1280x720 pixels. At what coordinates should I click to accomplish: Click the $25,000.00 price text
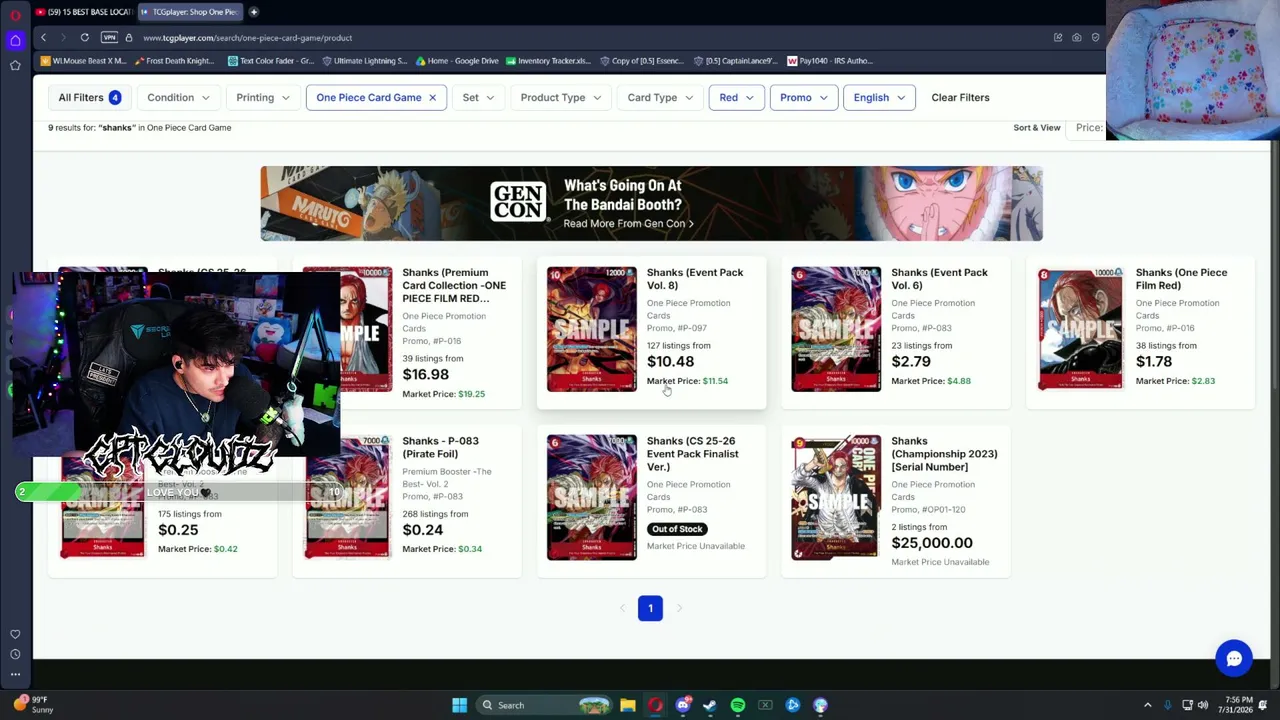(932, 543)
